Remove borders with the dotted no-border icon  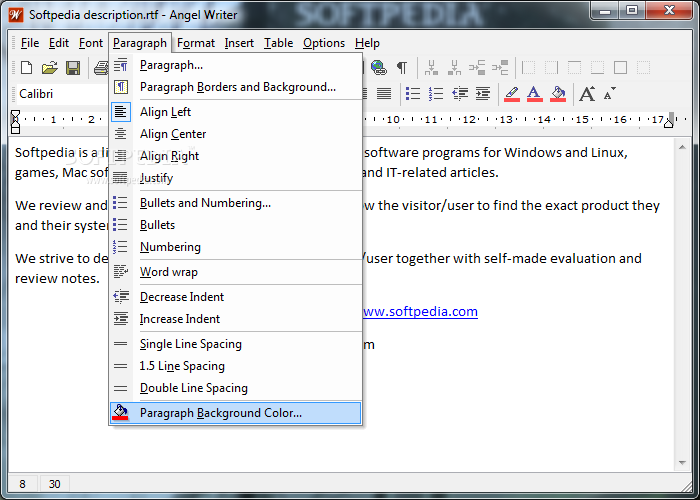[643, 68]
